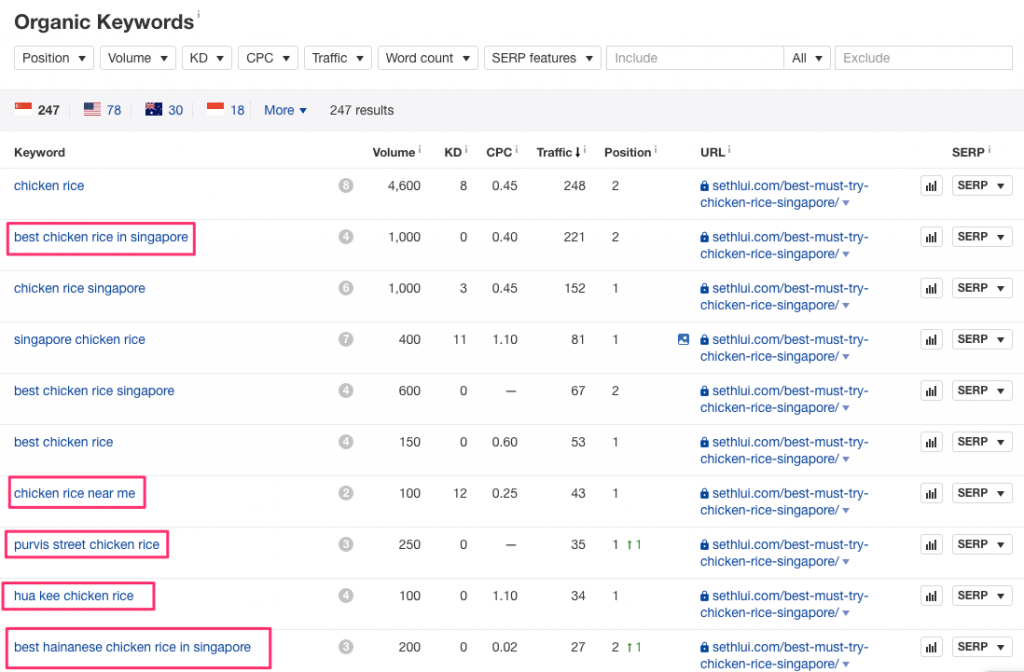Click volume value 4,600 for chicken rice
This screenshot has height=672, width=1024.
coord(404,185)
